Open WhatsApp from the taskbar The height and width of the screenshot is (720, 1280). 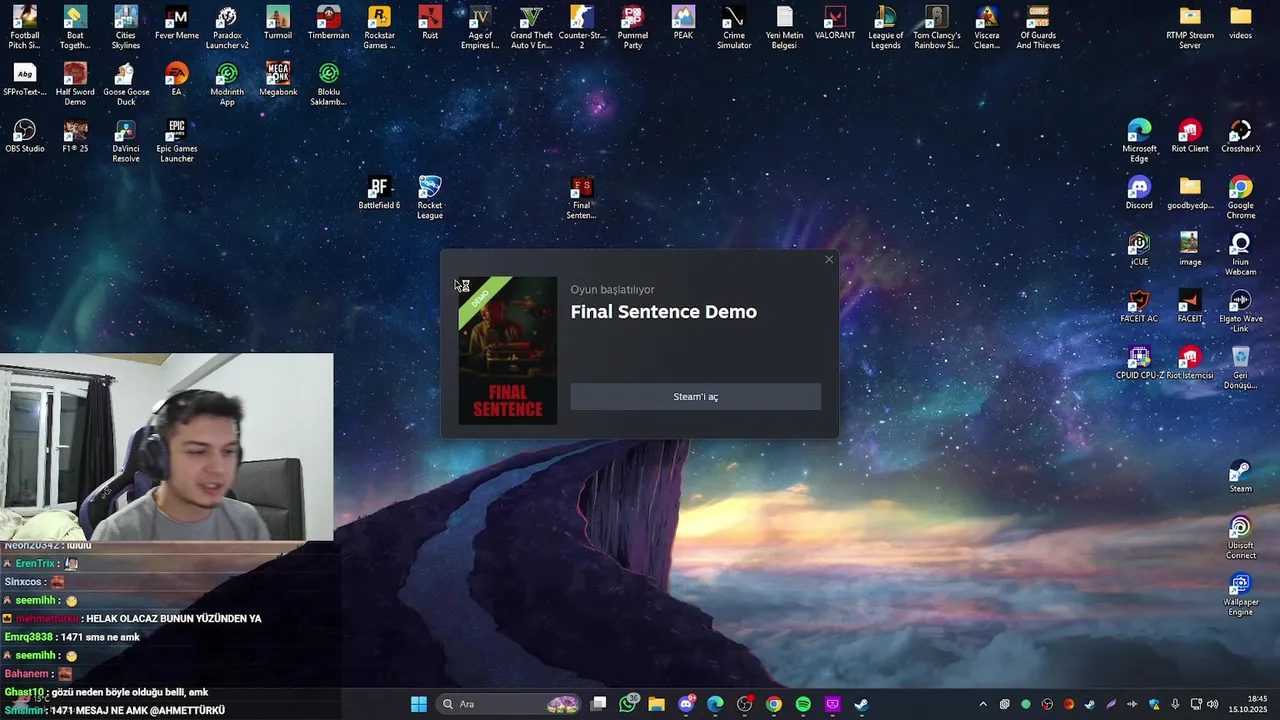pos(628,704)
